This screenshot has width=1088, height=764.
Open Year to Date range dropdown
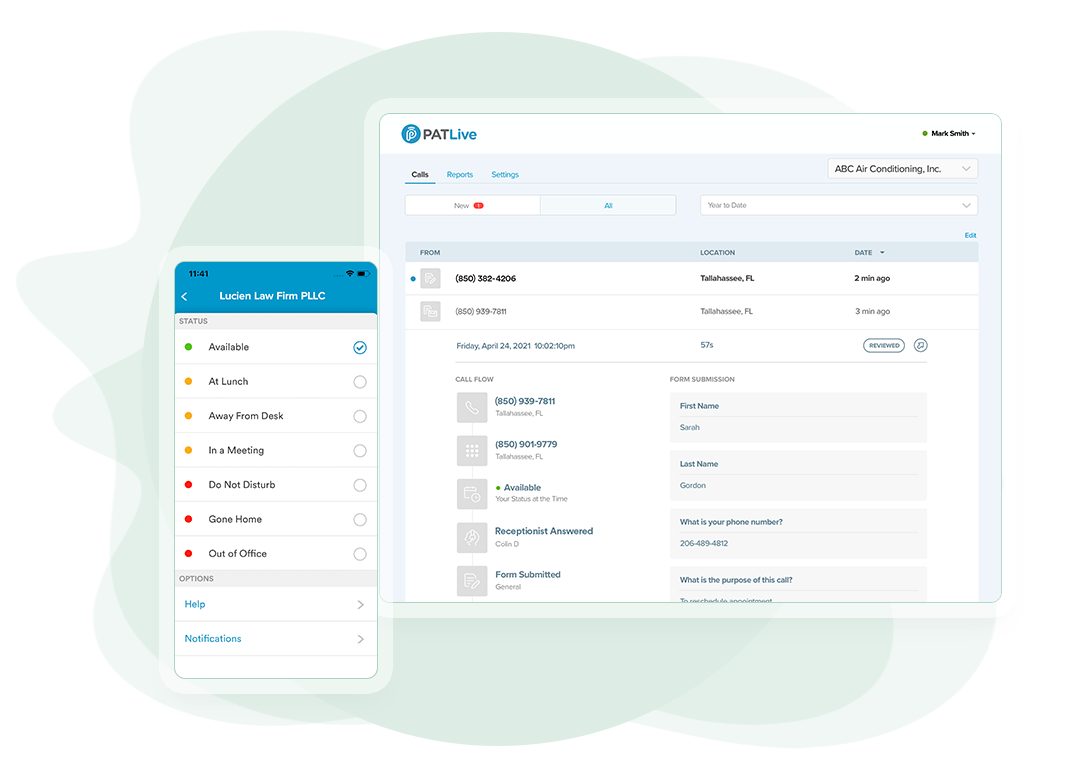tap(839, 205)
